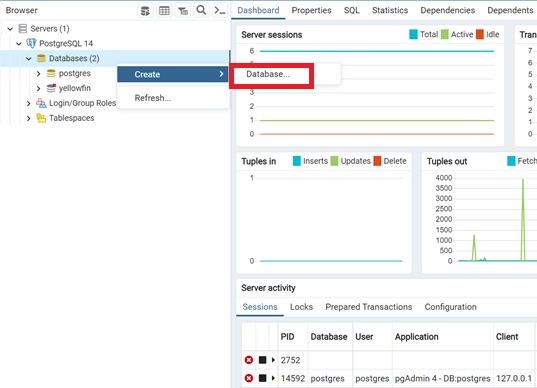The height and width of the screenshot is (388, 537).
Task: Select the Configuration activity tab
Action: tap(450, 307)
